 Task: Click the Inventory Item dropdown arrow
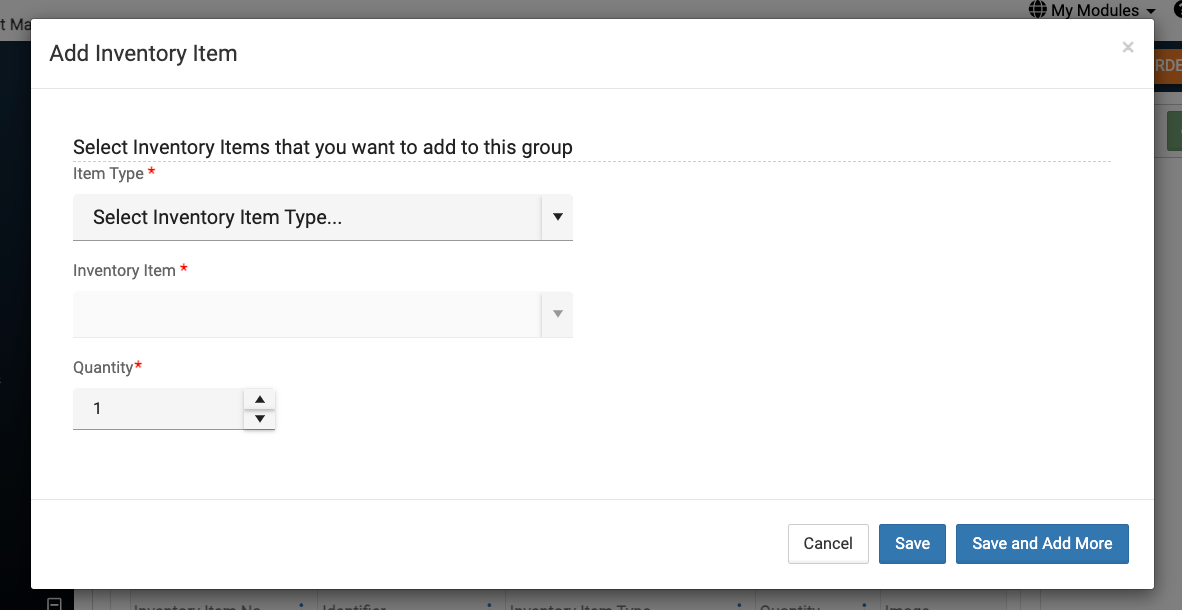point(557,314)
